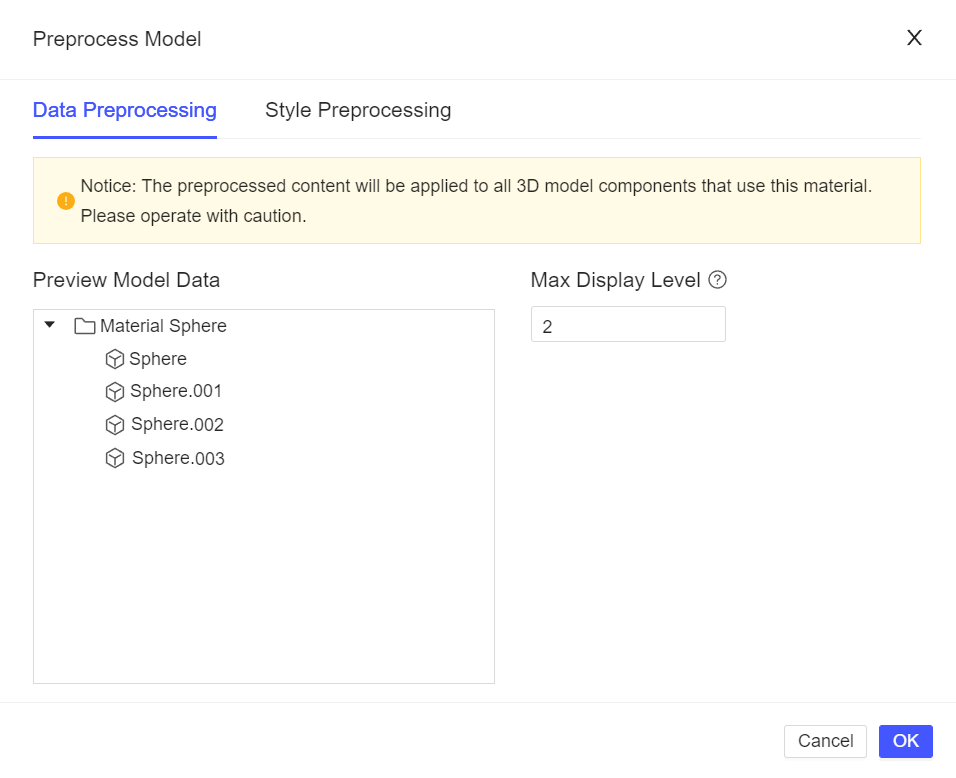Click the mesh icon beside Sphere.002
The height and width of the screenshot is (778, 956).
pyautogui.click(x=115, y=424)
